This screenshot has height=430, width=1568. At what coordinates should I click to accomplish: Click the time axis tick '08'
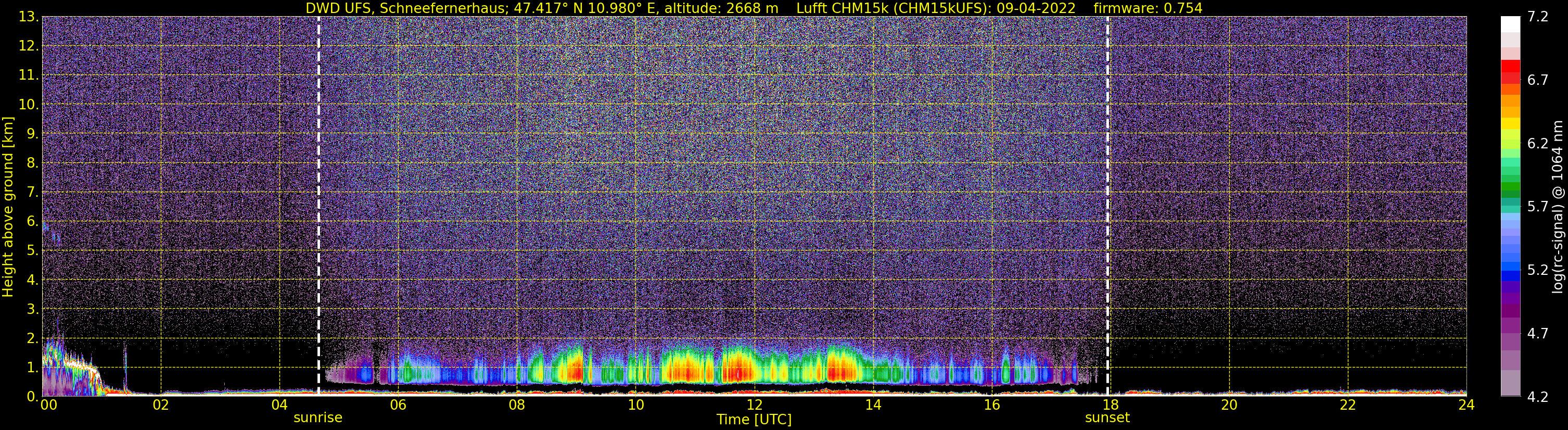coord(517,405)
